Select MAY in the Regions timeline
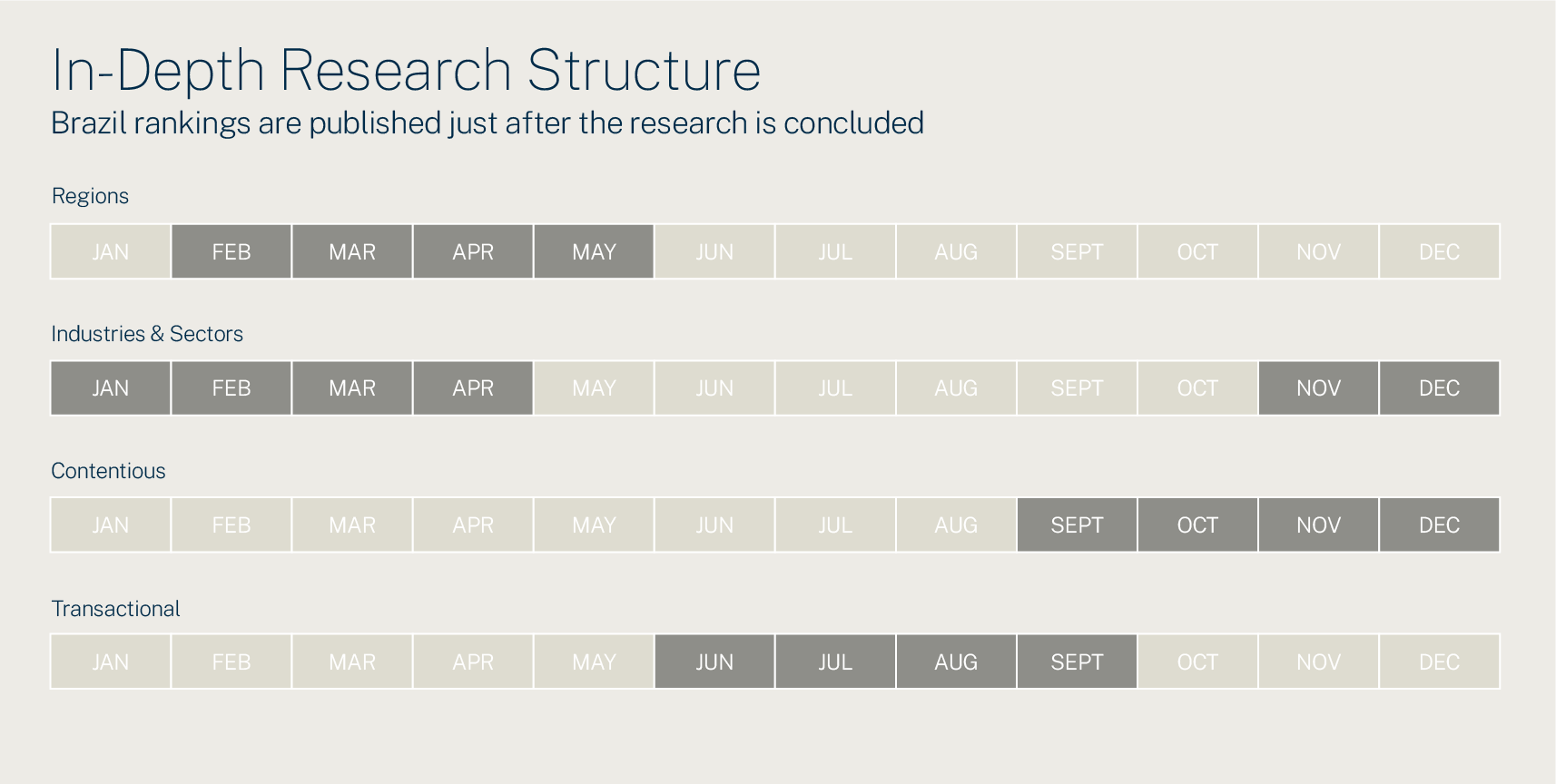Screen dimensions: 1556x784 [594, 251]
